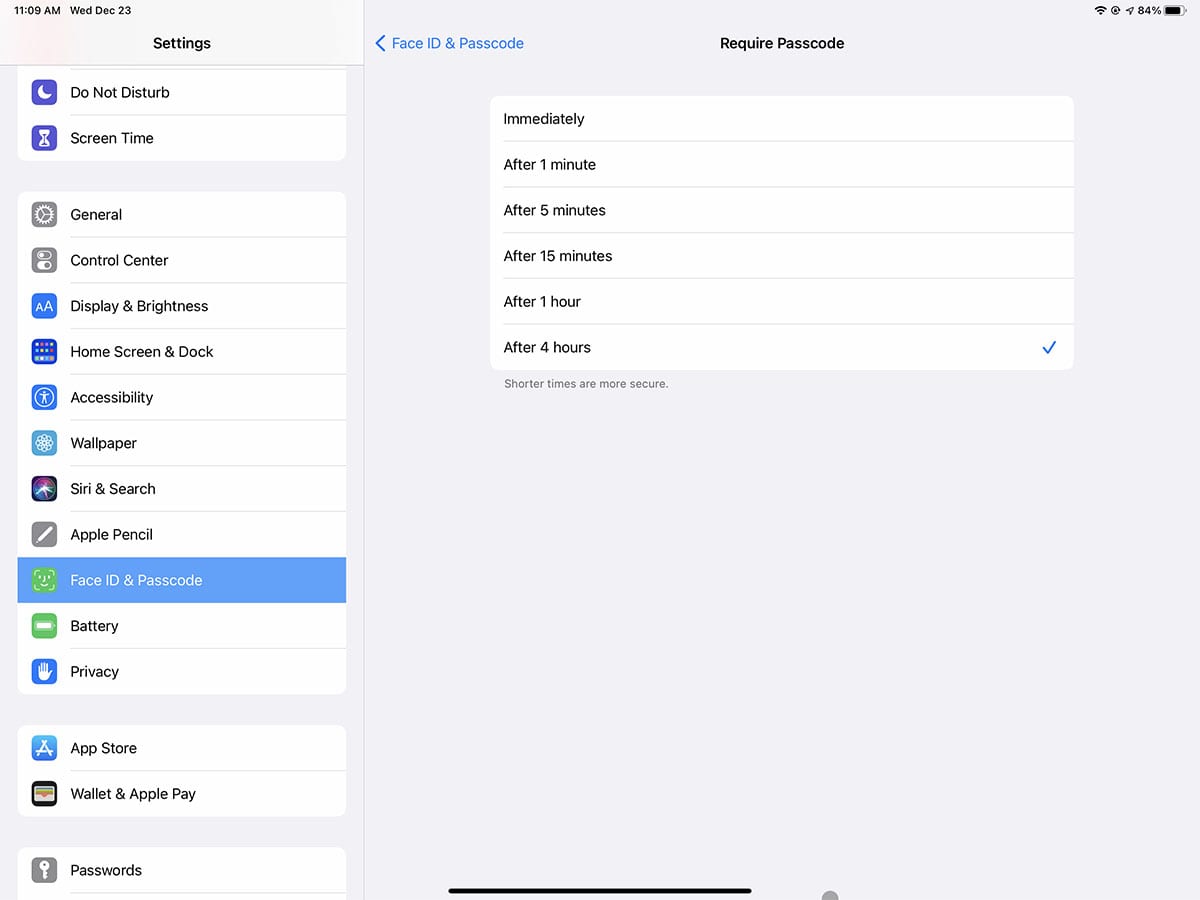
Task: Tap the App Store icon
Action: click(44, 748)
